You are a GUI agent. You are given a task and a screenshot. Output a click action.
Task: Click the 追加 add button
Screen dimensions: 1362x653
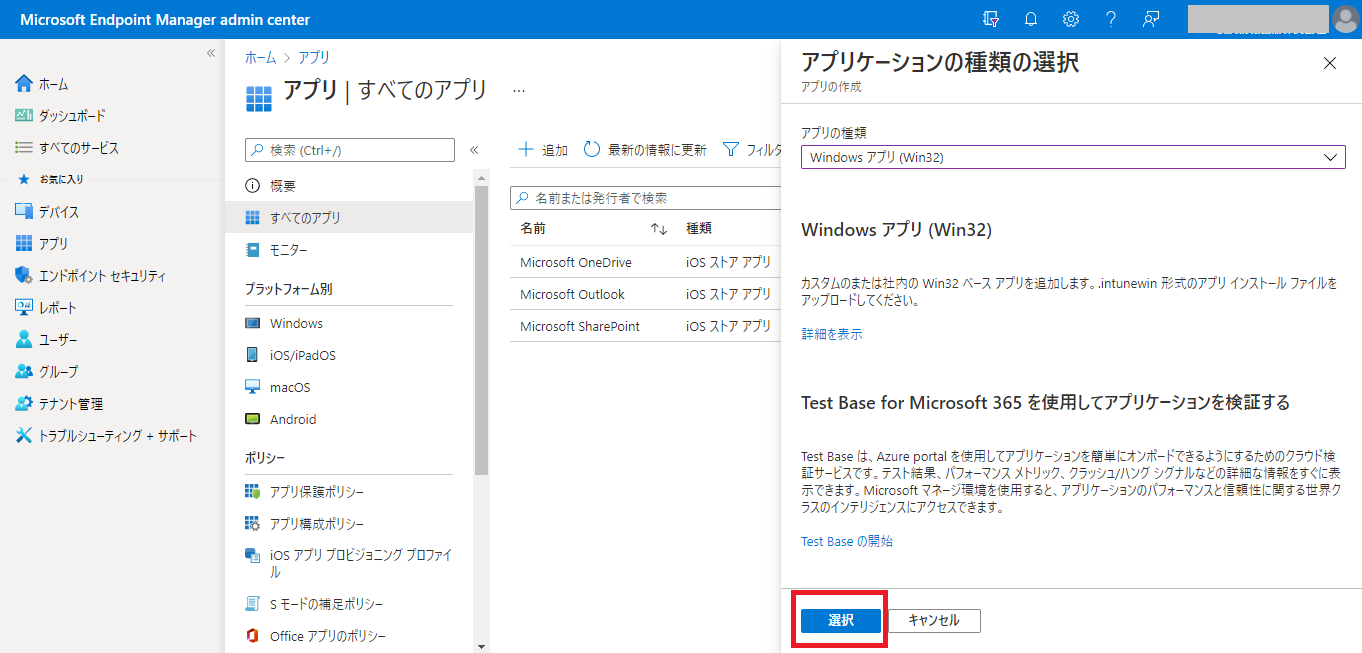543,150
